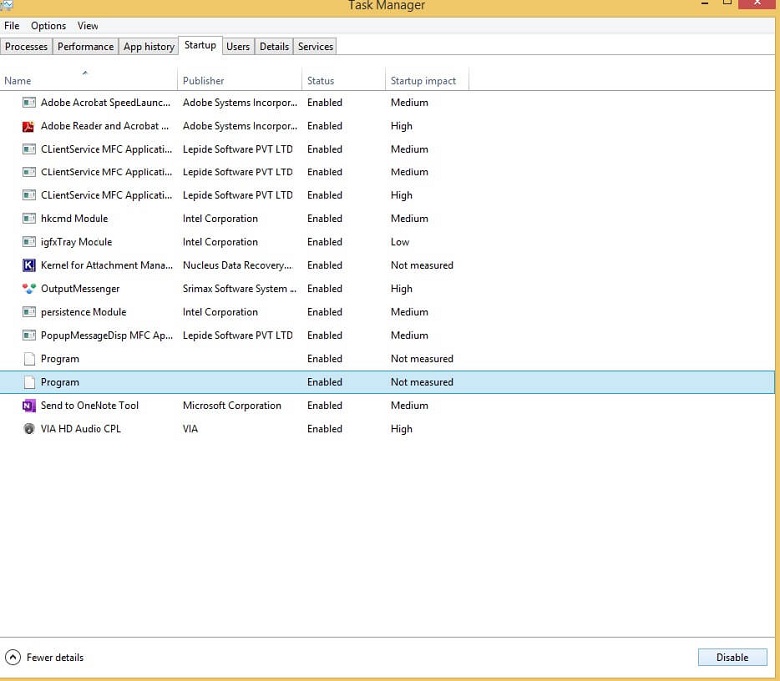Click the hkcmd Module icon

[x=29, y=218]
